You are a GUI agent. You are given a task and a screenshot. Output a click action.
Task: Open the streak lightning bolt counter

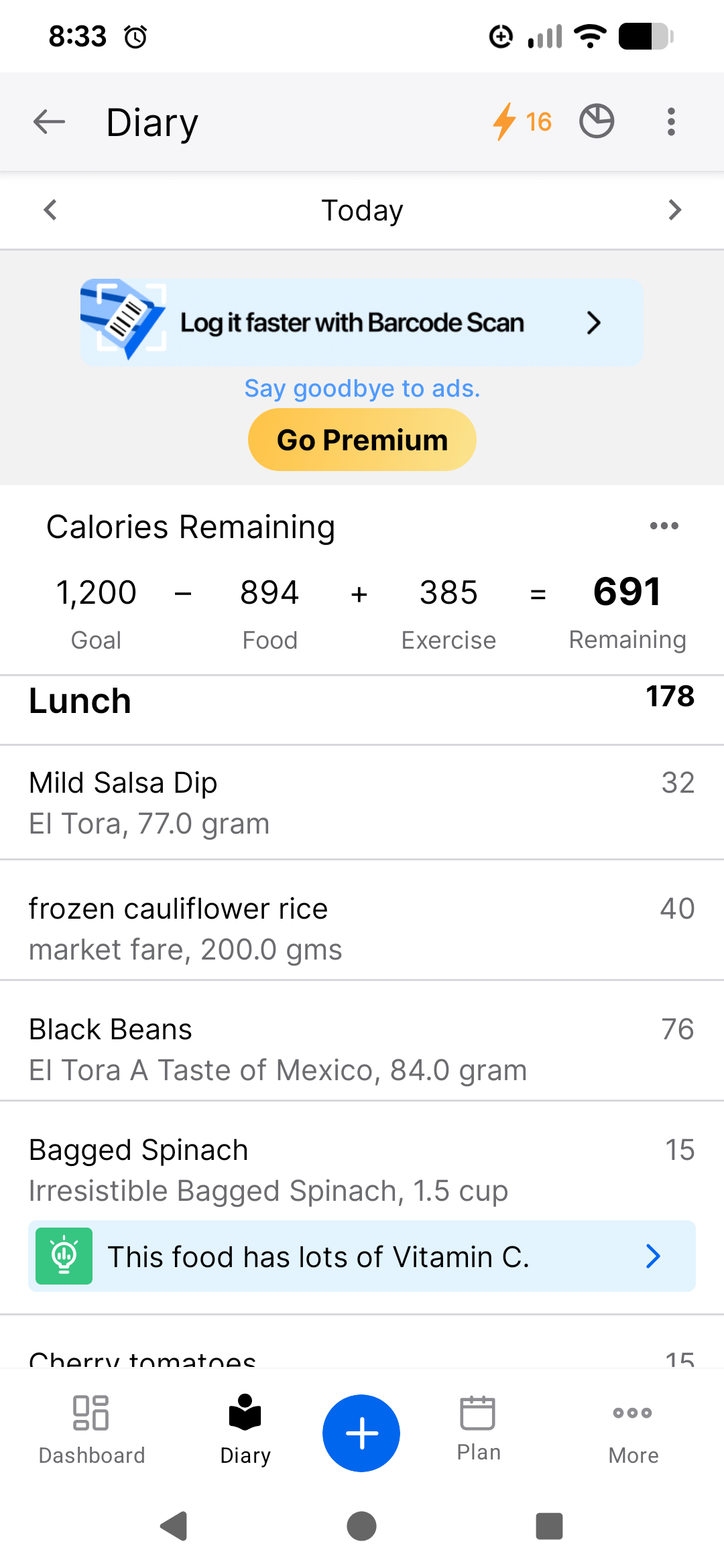click(x=522, y=122)
